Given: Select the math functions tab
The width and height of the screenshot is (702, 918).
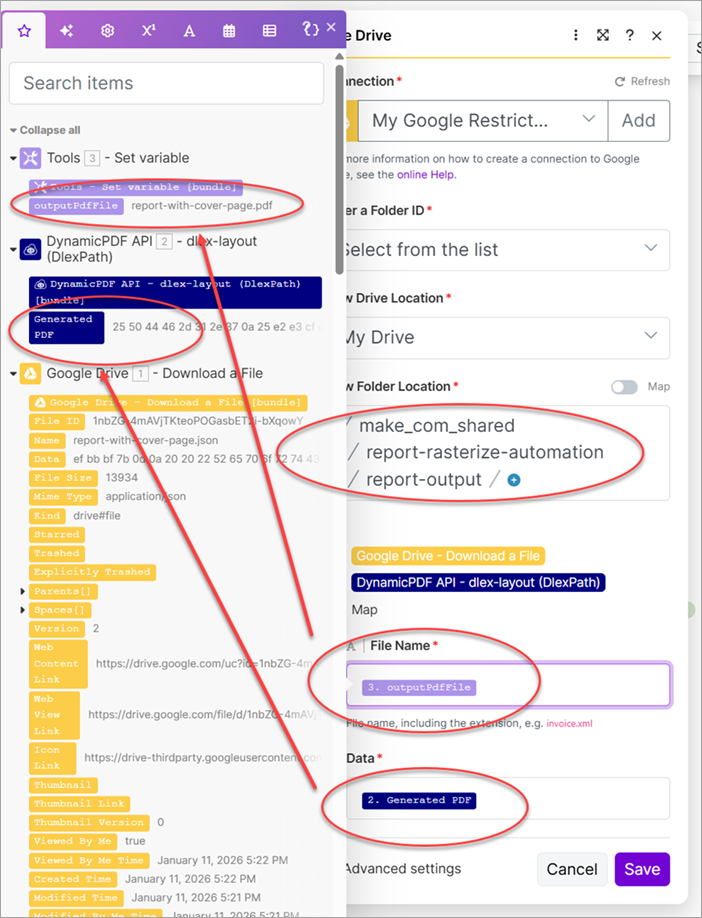Looking at the screenshot, I should pos(148,31).
